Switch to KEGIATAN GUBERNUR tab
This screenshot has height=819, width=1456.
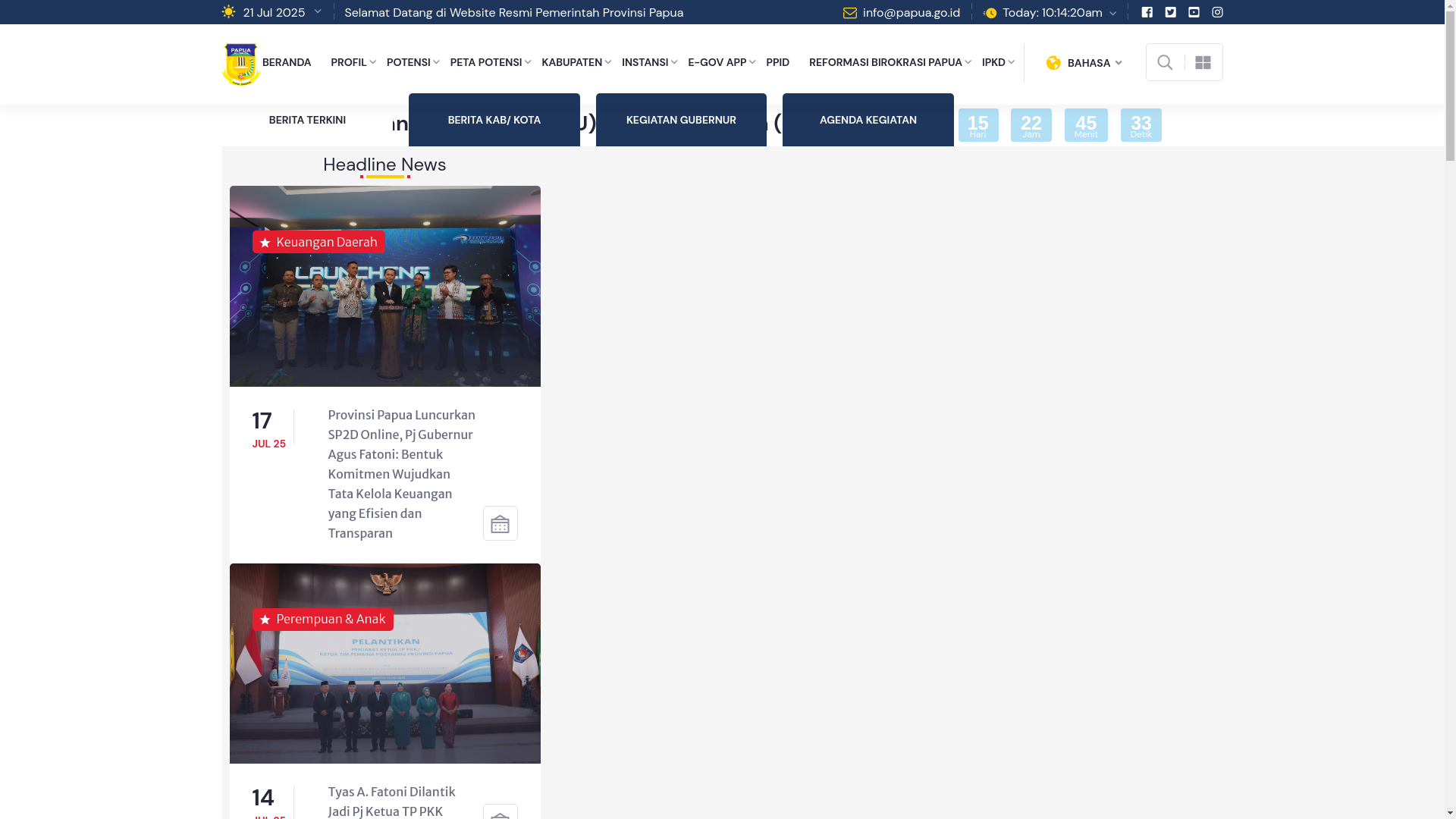click(x=681, y=120)
